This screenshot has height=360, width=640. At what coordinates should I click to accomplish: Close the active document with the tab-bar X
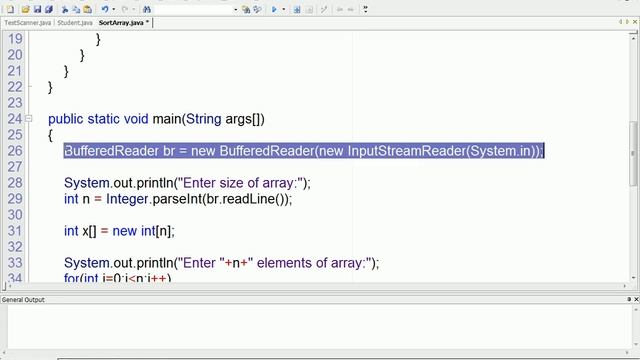(635, 22)
